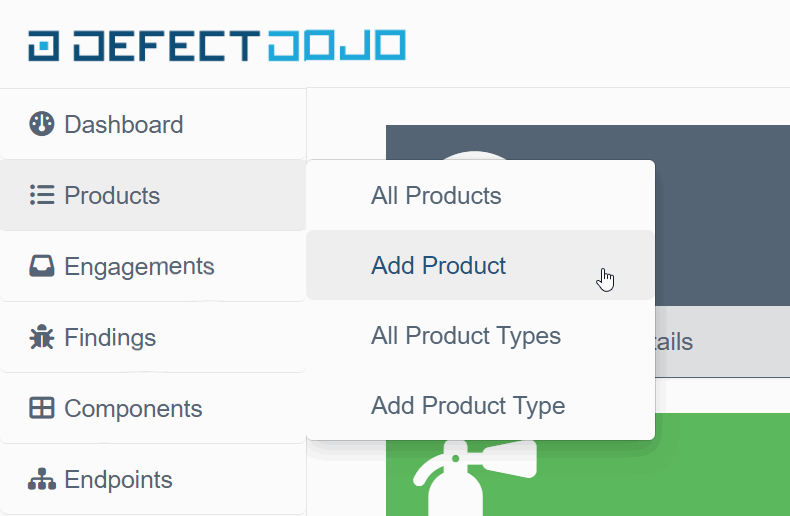Open the Components sidebar label
Viewport: 790px width, 516px height.
pyautogui.click(x=133, y=409)
